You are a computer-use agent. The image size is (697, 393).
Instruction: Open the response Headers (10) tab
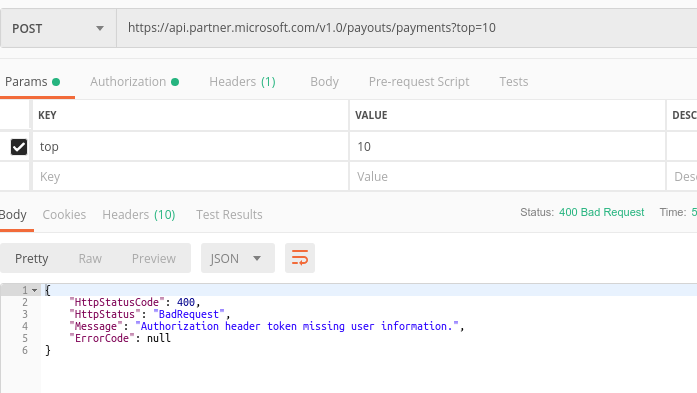139,215
